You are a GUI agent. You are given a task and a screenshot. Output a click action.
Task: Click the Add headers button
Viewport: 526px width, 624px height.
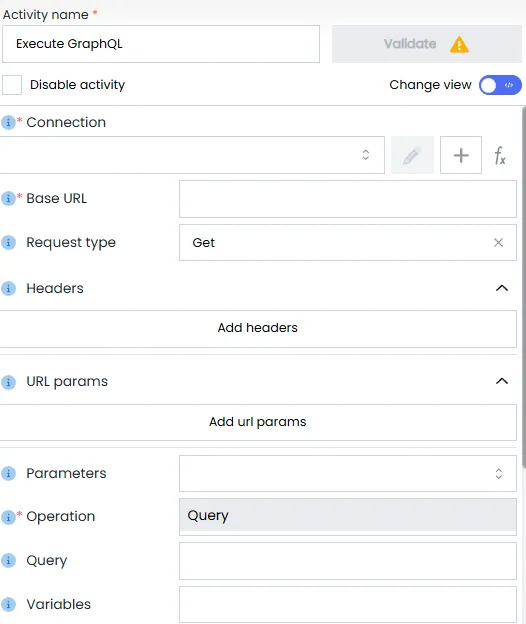pos(258,329)
